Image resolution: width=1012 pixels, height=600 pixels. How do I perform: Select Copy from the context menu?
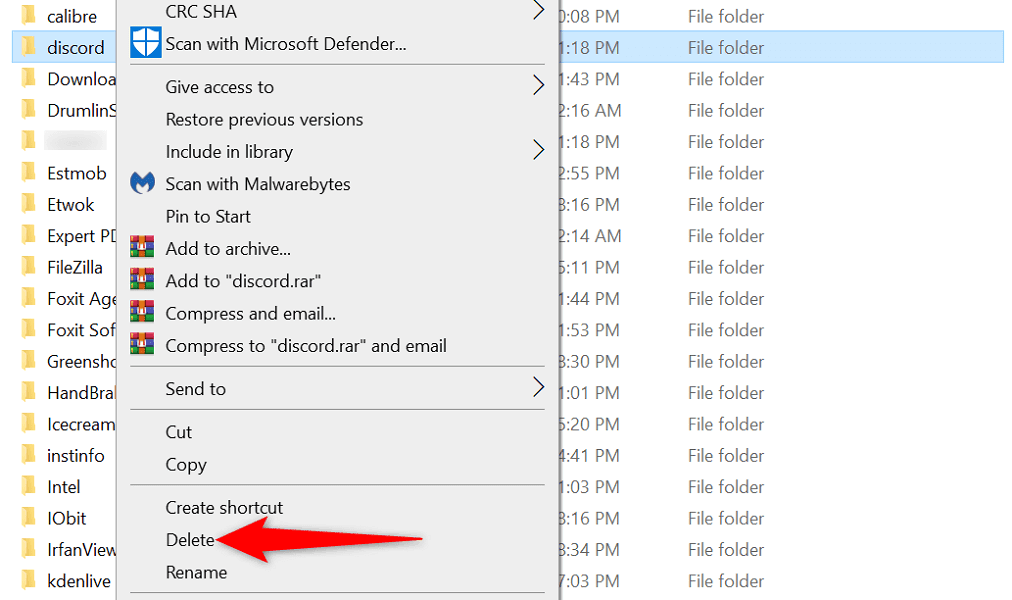click(186, 464)
